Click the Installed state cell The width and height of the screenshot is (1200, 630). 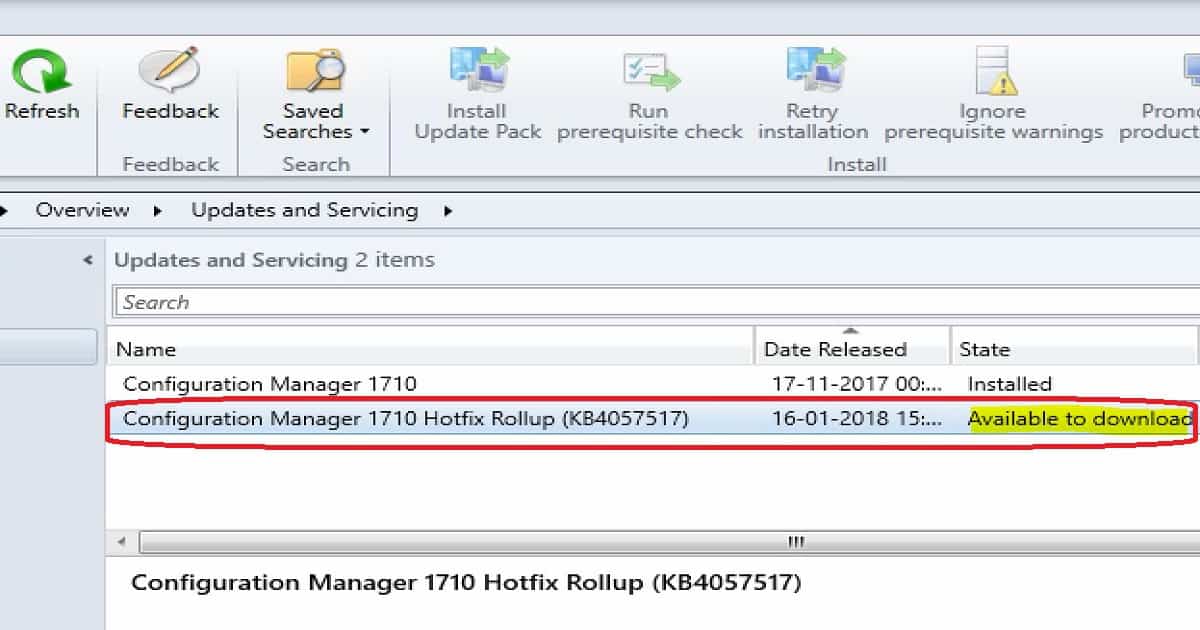(x=1009, y=384)
